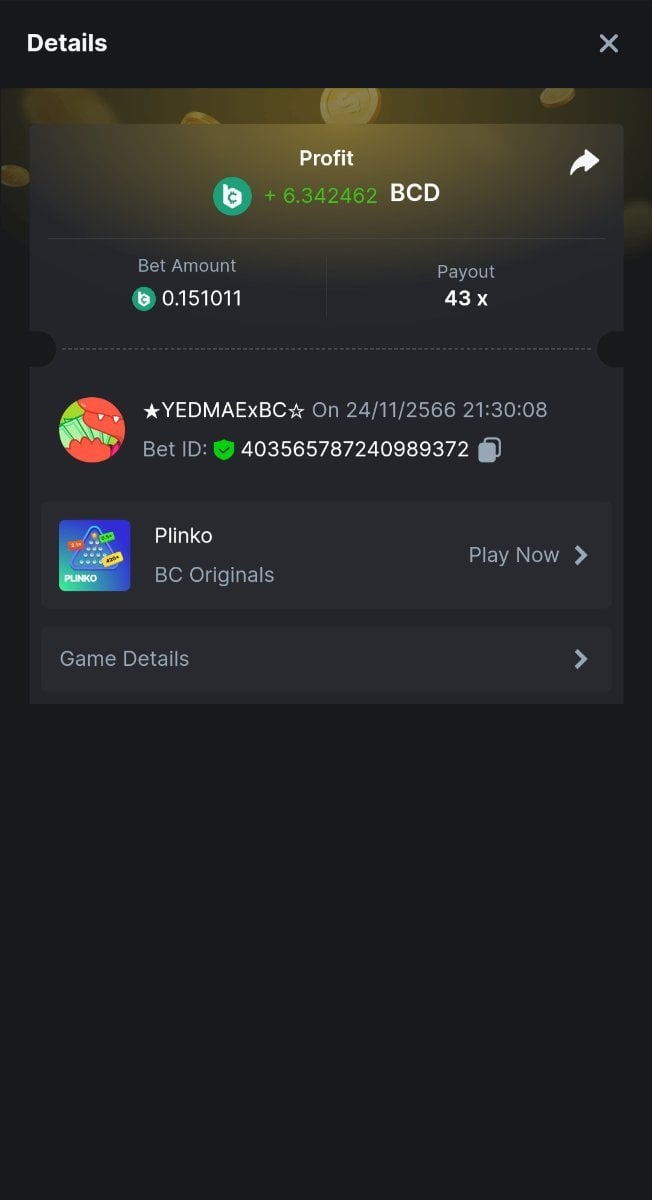
Task: Click the green BCD coin beside Profit
Action: click(232, 195)
